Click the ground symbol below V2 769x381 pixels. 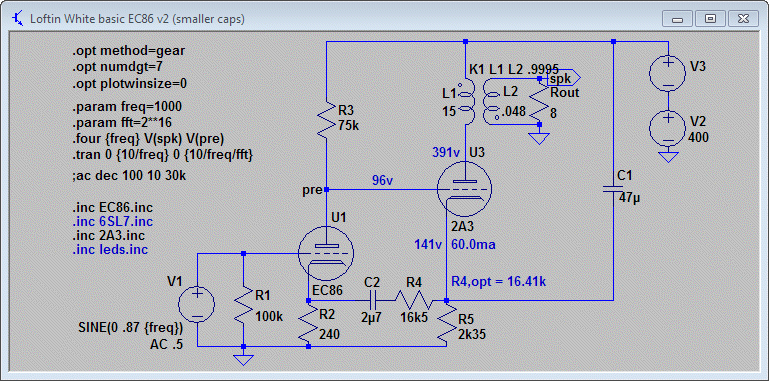(667, 157)
